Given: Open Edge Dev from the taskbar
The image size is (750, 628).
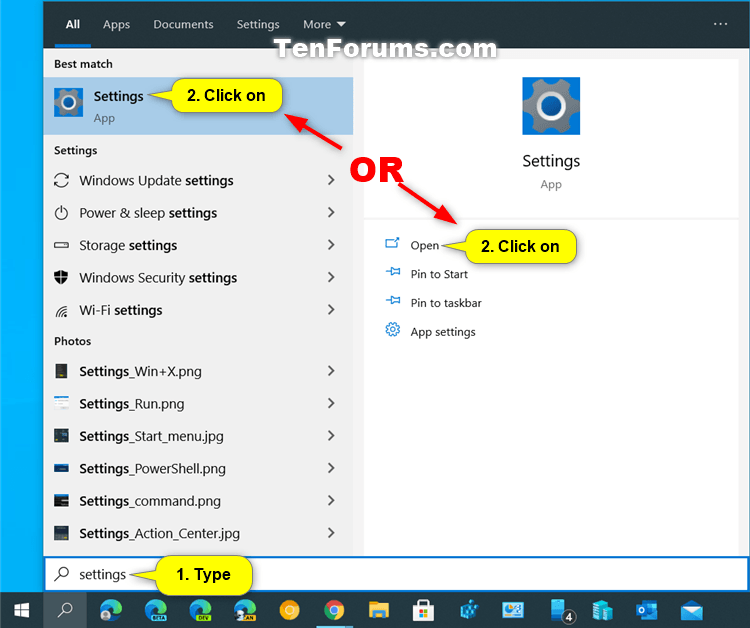Looking at the screenshot, I should tap(200, 610).
